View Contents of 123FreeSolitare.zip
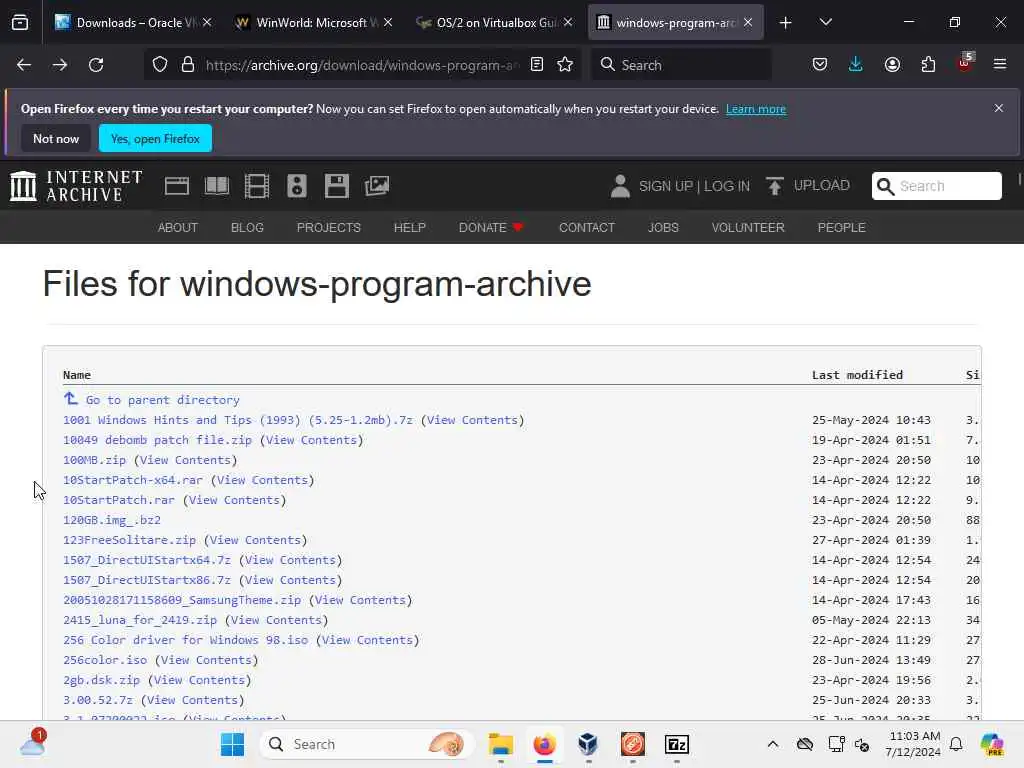Screen dimensions: 1024x768 (255, 540)
